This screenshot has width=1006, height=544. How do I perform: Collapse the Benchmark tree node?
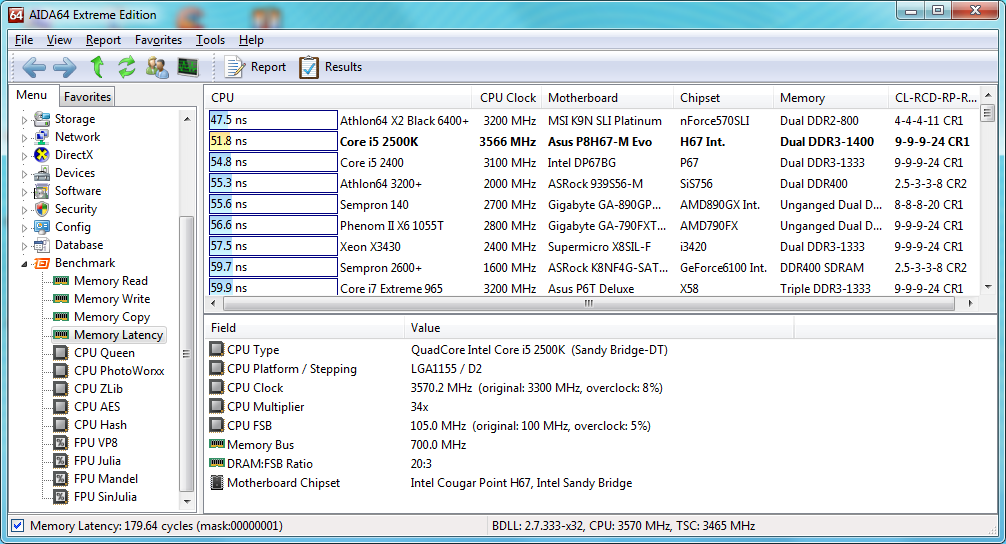[24, 264]
